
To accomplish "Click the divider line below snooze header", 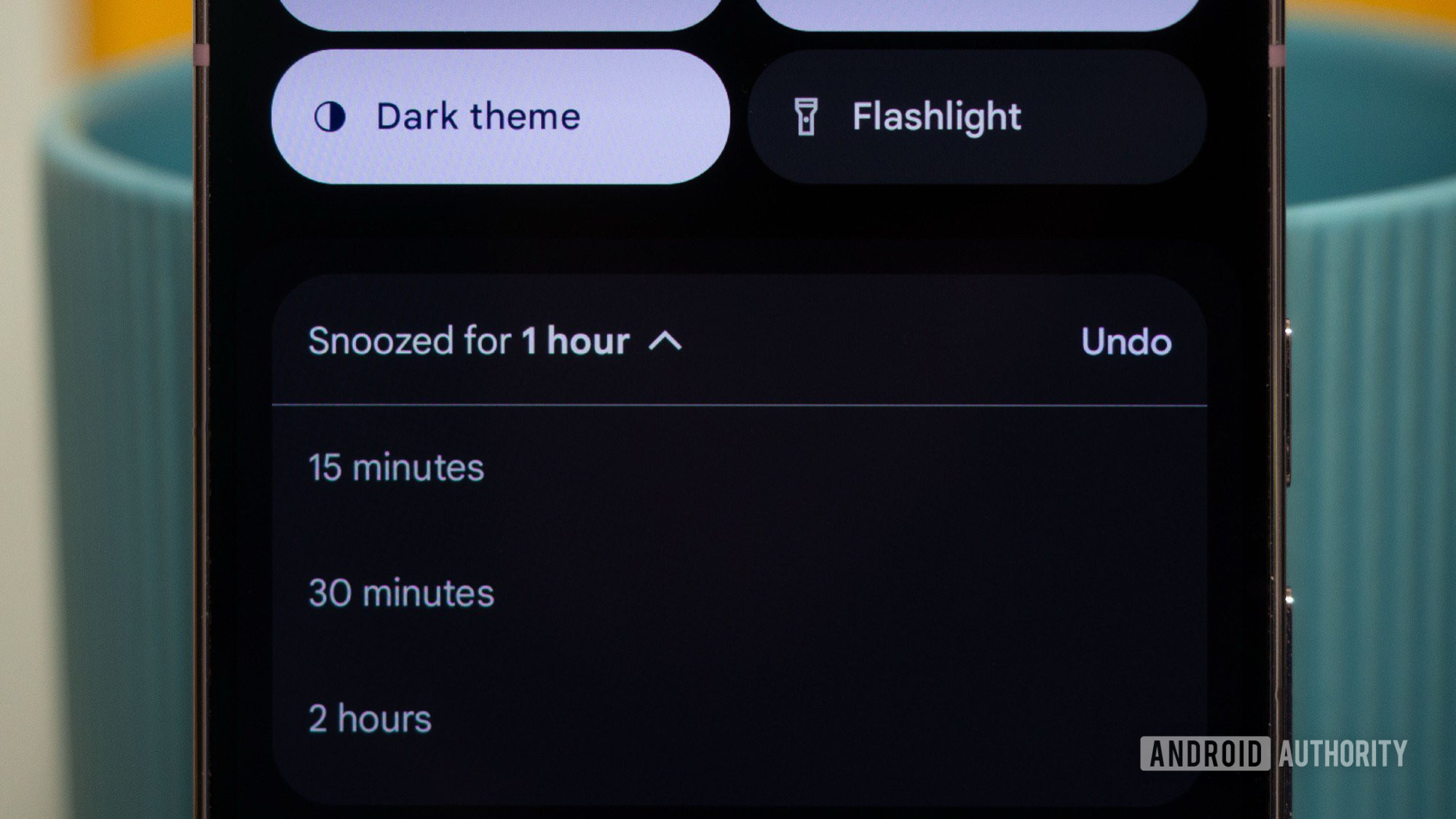I will [x=739, y=405].
